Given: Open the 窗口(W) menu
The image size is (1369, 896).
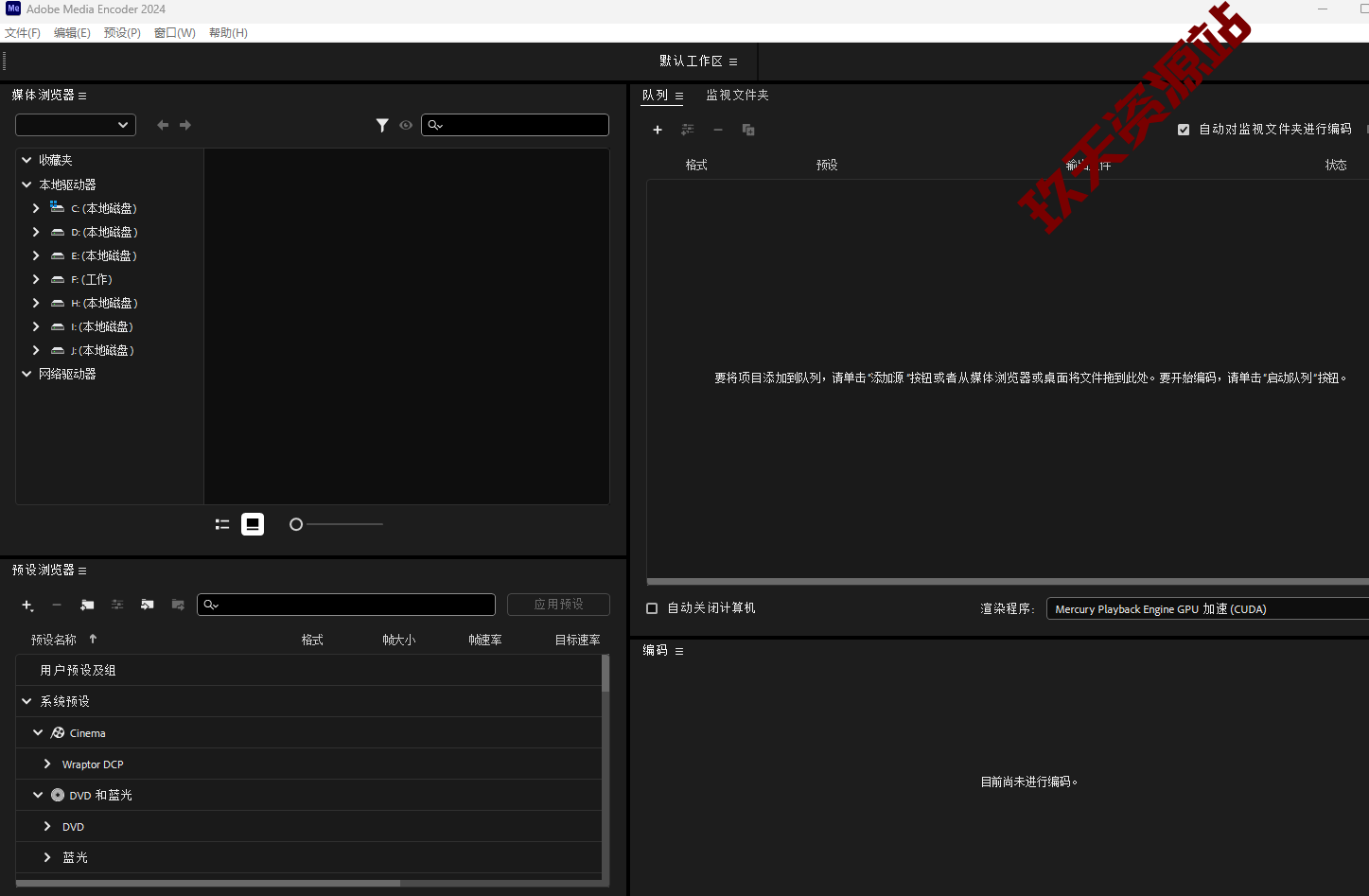Looking at the screenshot, I should click(175, 33).
